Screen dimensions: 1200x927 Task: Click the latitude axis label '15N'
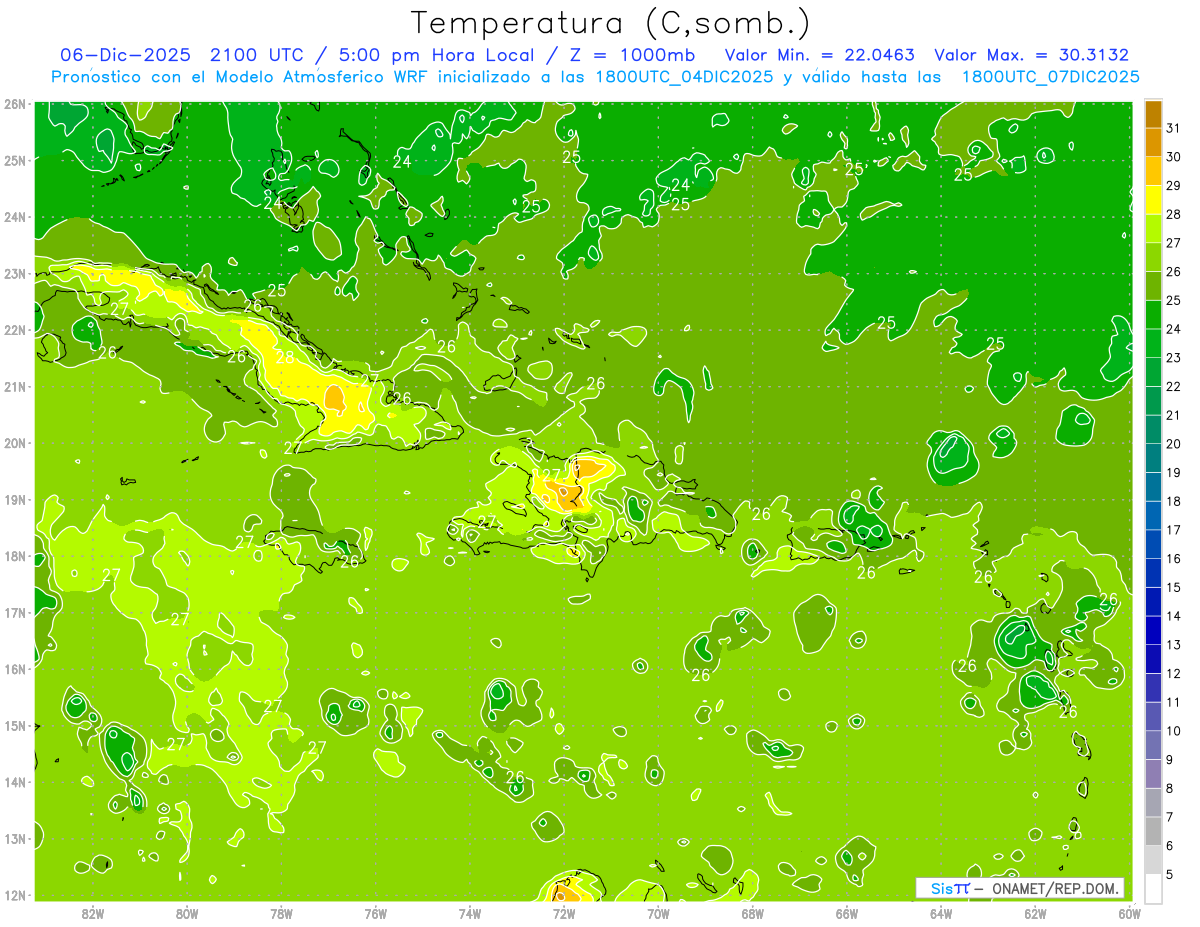pyautogui.click(x=14, y=726)
